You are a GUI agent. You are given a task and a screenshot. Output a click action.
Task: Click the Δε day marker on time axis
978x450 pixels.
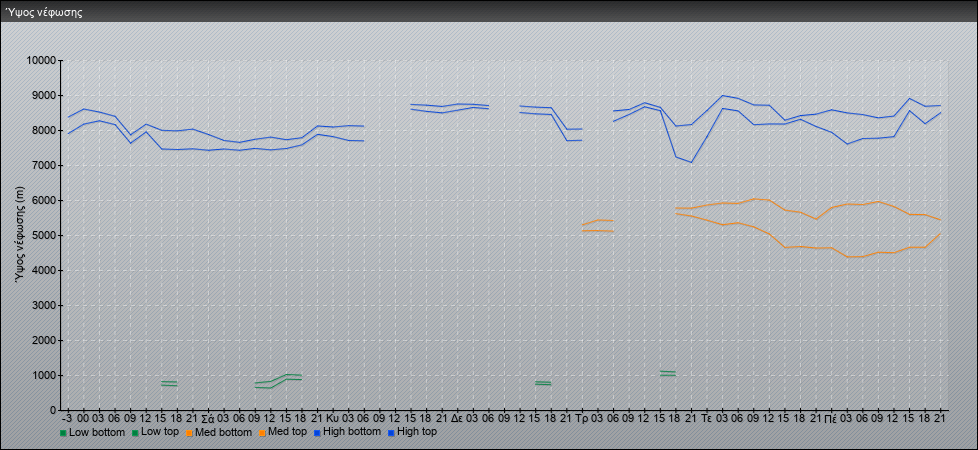456,417
